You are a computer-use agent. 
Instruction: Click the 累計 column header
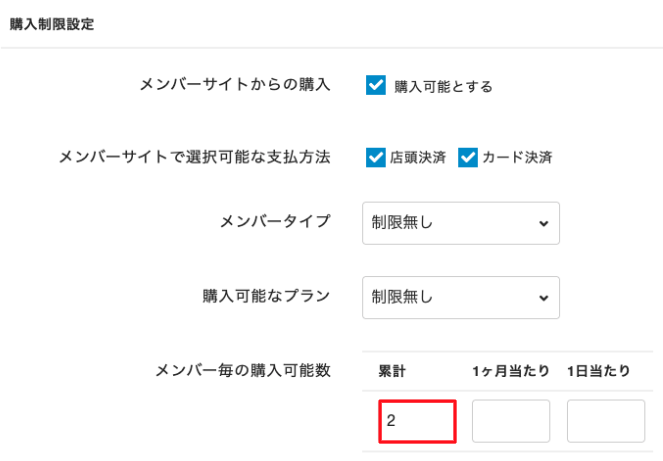point(392,371)
